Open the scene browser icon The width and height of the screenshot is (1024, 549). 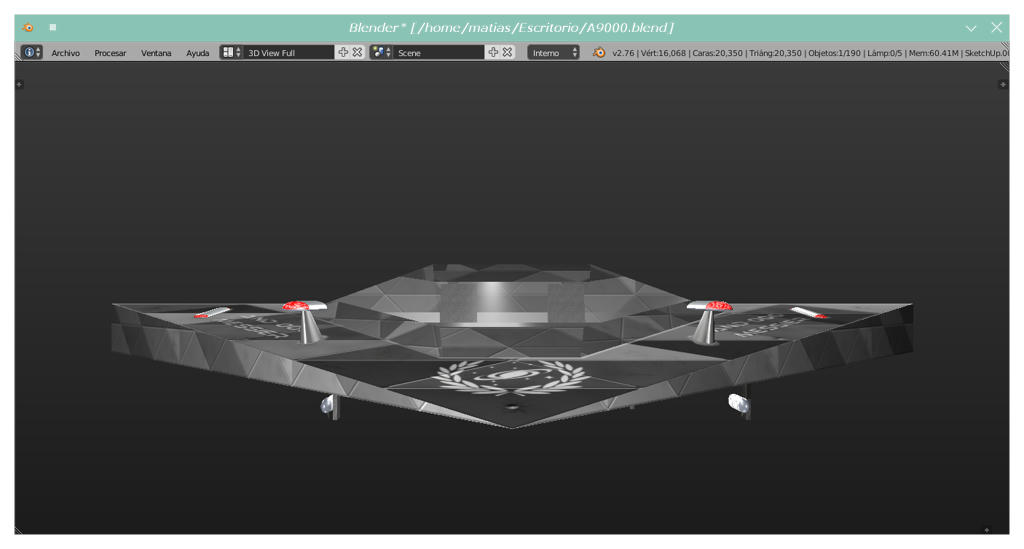(x=381, y=52)
